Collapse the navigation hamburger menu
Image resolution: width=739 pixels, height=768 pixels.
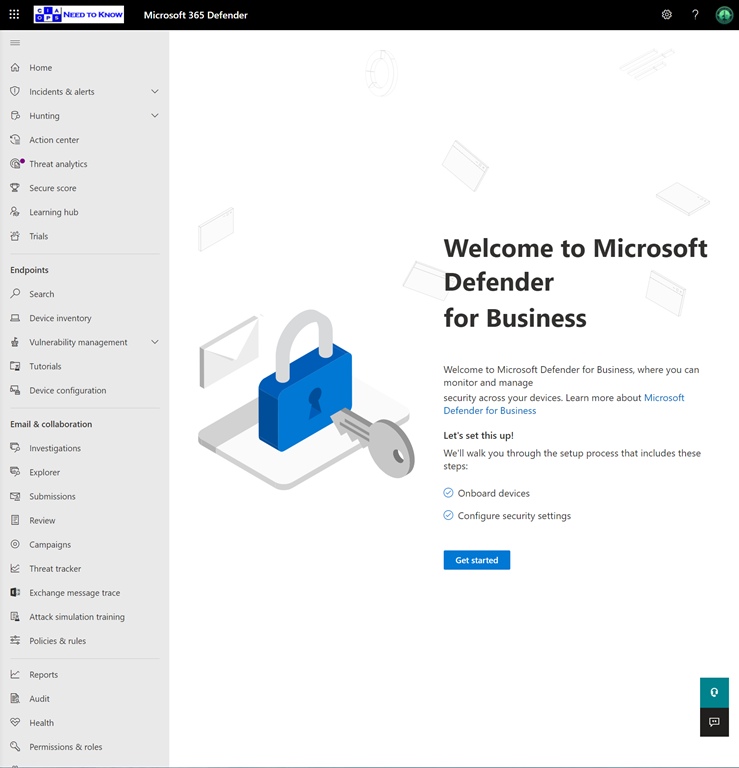[15, 43]
